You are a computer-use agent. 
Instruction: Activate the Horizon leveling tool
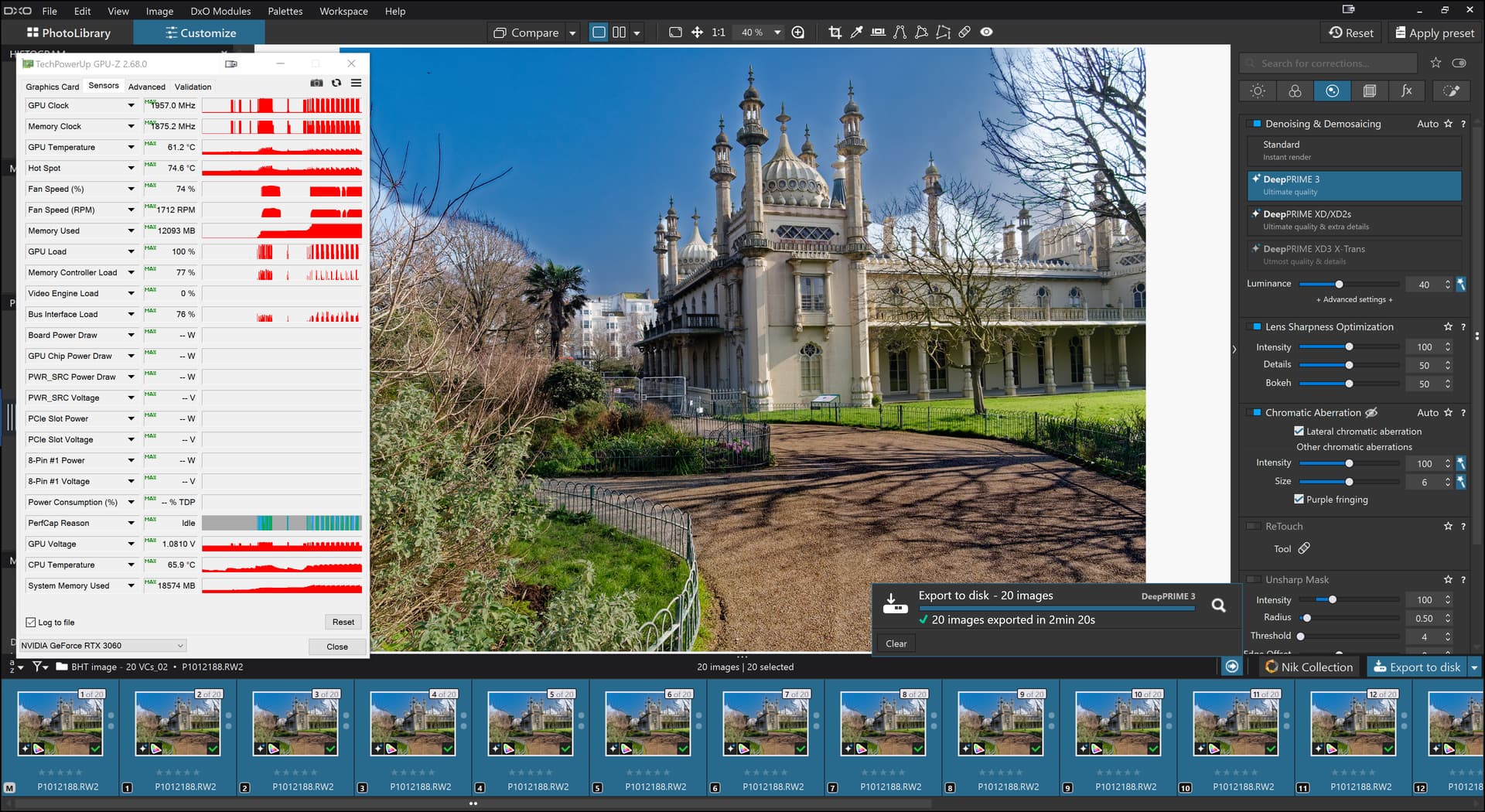tap(878, 32)
